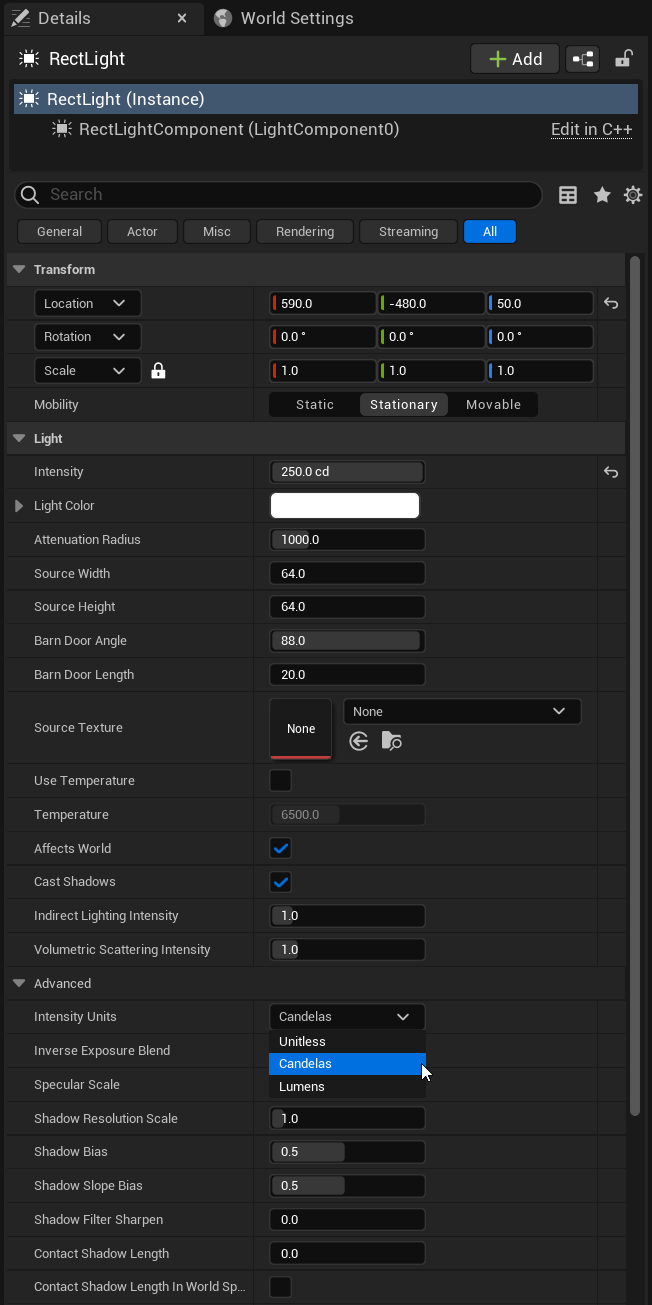The image size is (652, 1305).
Task: Uncheck the Affects World checkbox
Action: [281, 848]
